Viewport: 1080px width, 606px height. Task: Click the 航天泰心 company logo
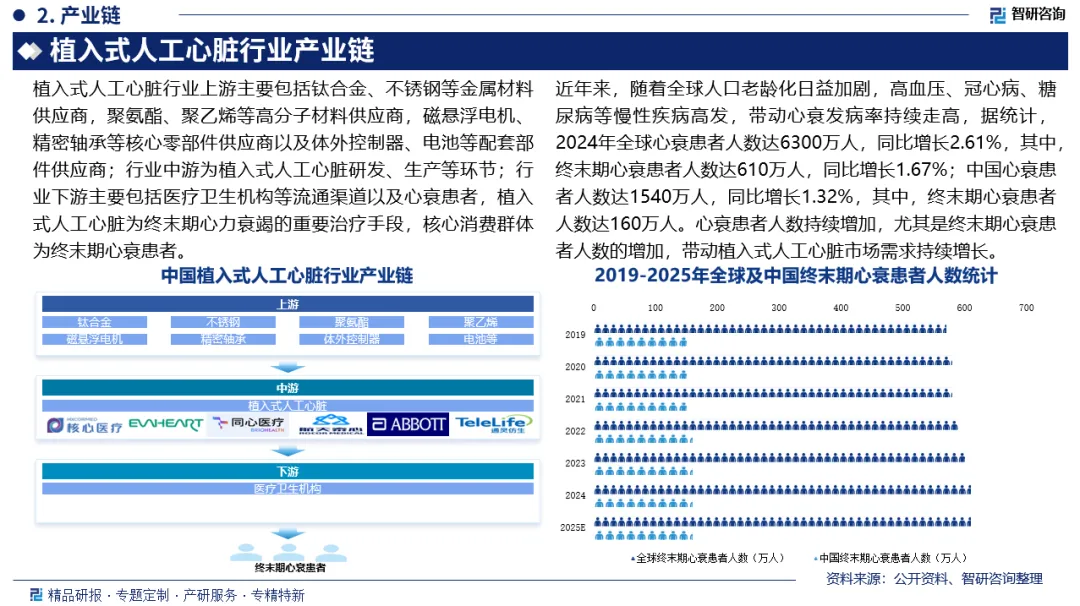coord(331,424)
